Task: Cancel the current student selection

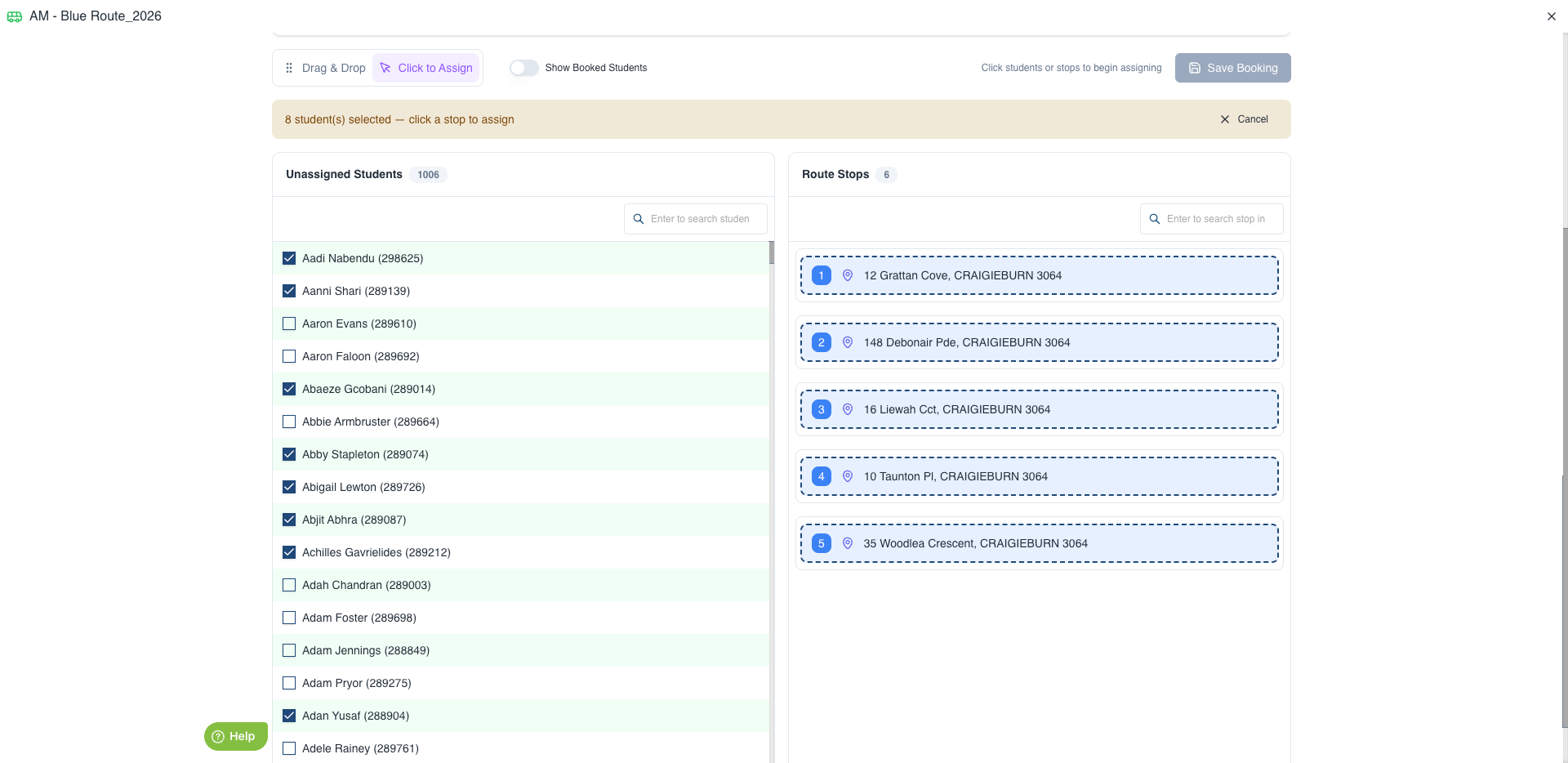Action: (1244, 119)
